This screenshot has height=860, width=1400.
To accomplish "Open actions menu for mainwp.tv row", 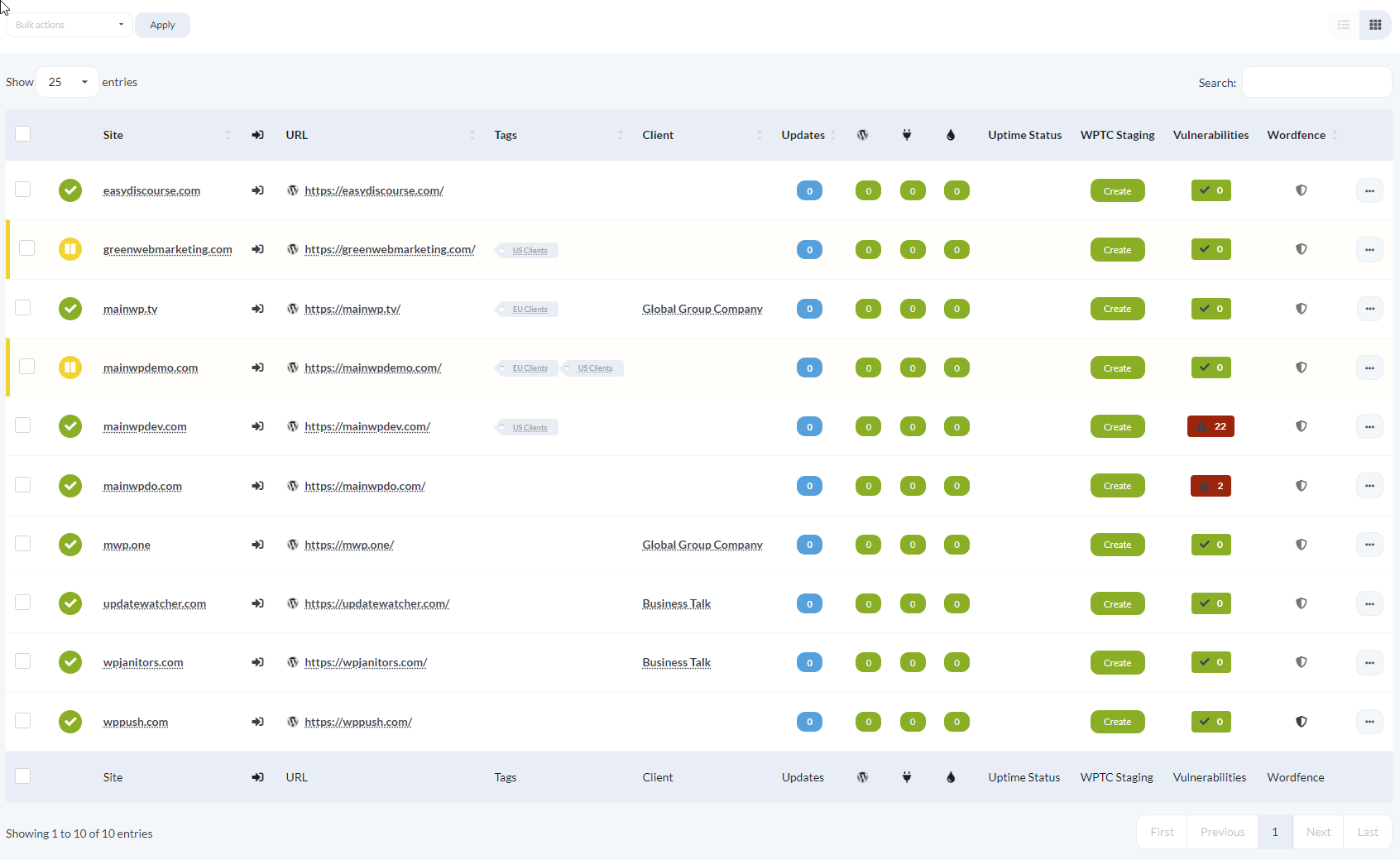I will pos(1369,309).
